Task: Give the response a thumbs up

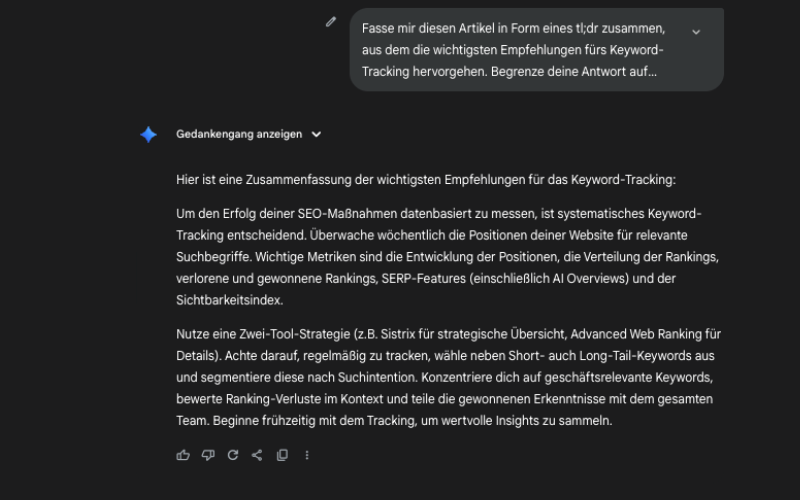Action: 183,455
